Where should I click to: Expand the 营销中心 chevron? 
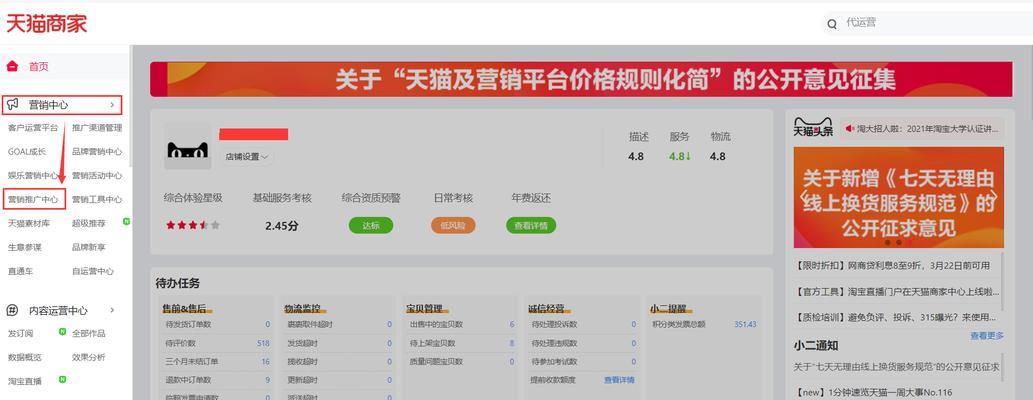point(112,104)
